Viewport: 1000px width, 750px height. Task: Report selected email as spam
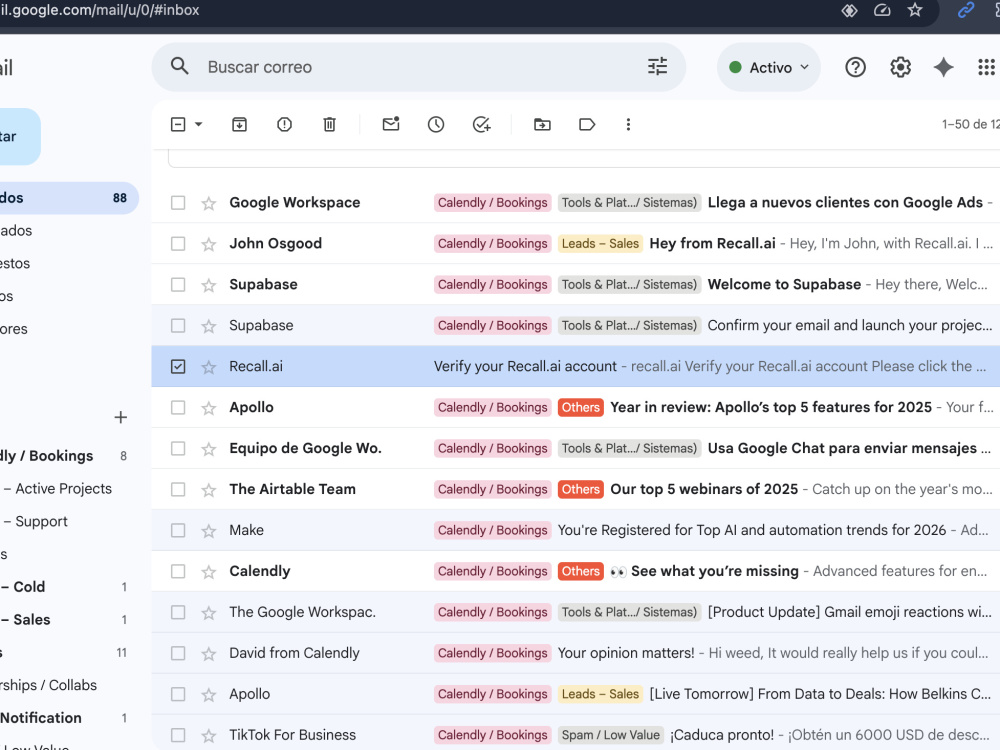pyautogui.click(x=284, y=124)
